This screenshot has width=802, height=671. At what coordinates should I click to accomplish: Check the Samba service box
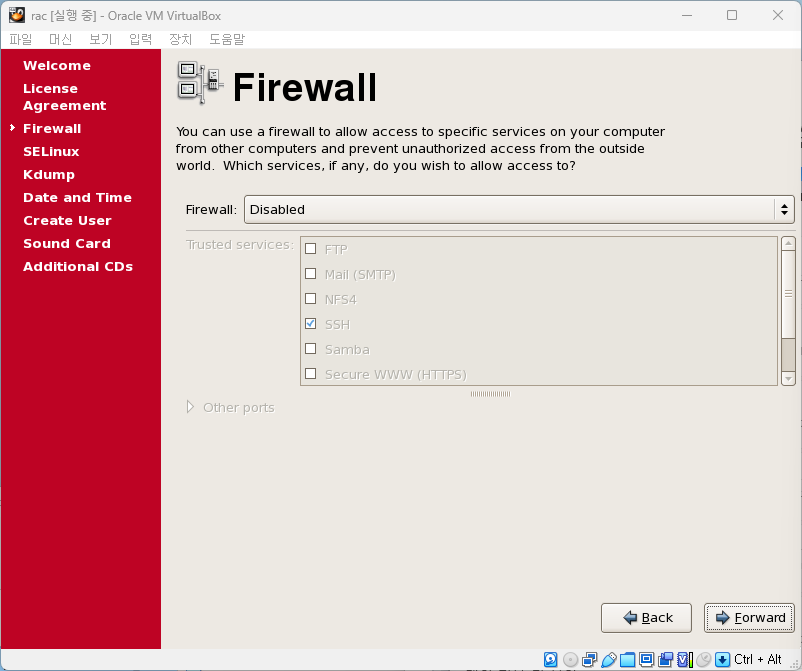(x=310, y=349)
